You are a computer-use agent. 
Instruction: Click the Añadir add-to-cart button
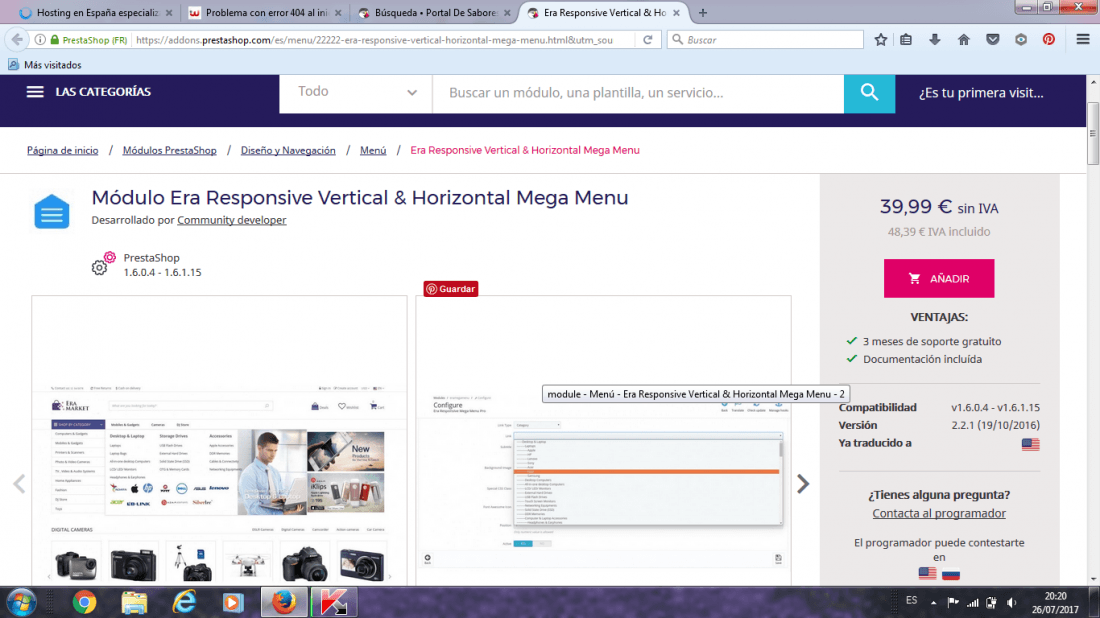coord(939,278)
